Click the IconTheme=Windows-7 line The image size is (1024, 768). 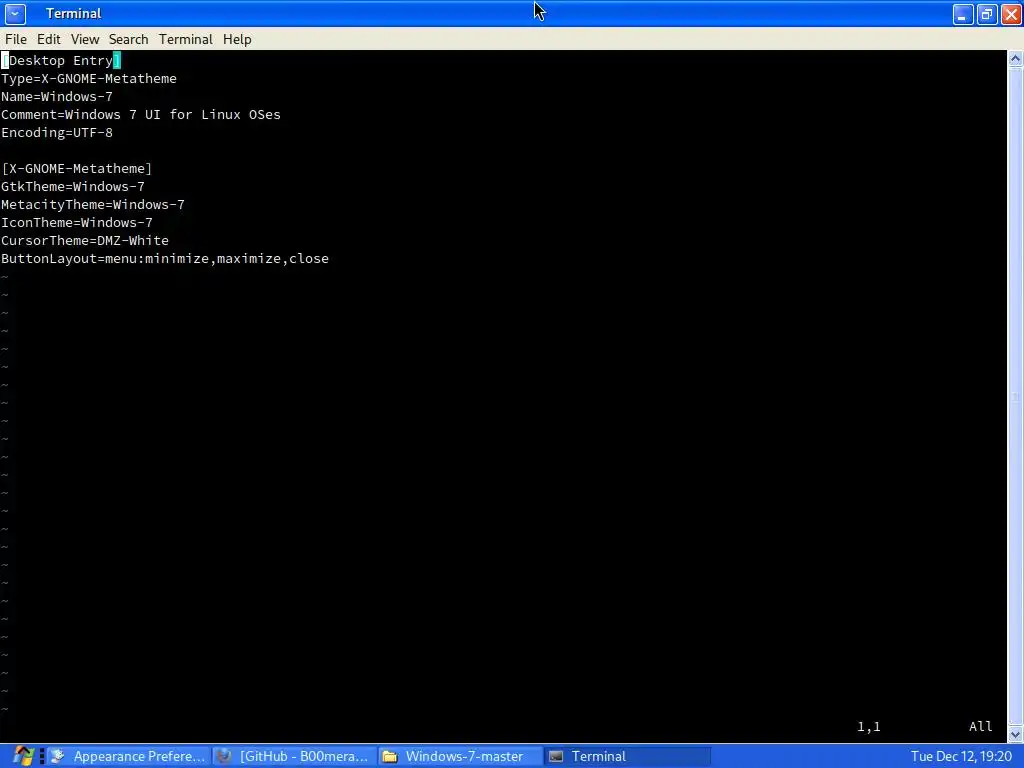[76, 223]
